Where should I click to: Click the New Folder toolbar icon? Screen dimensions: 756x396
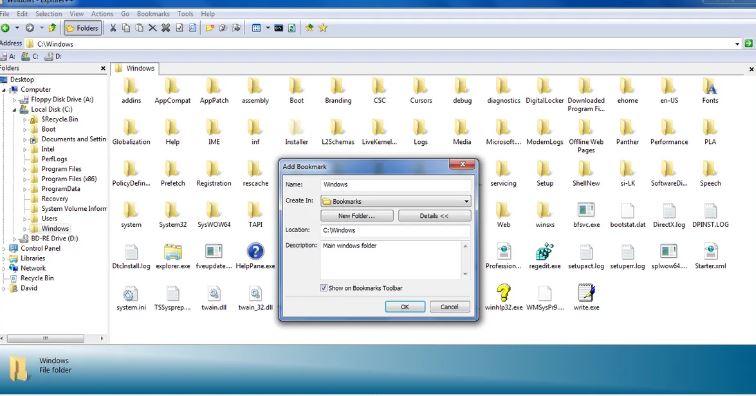(x=210, y=28)
